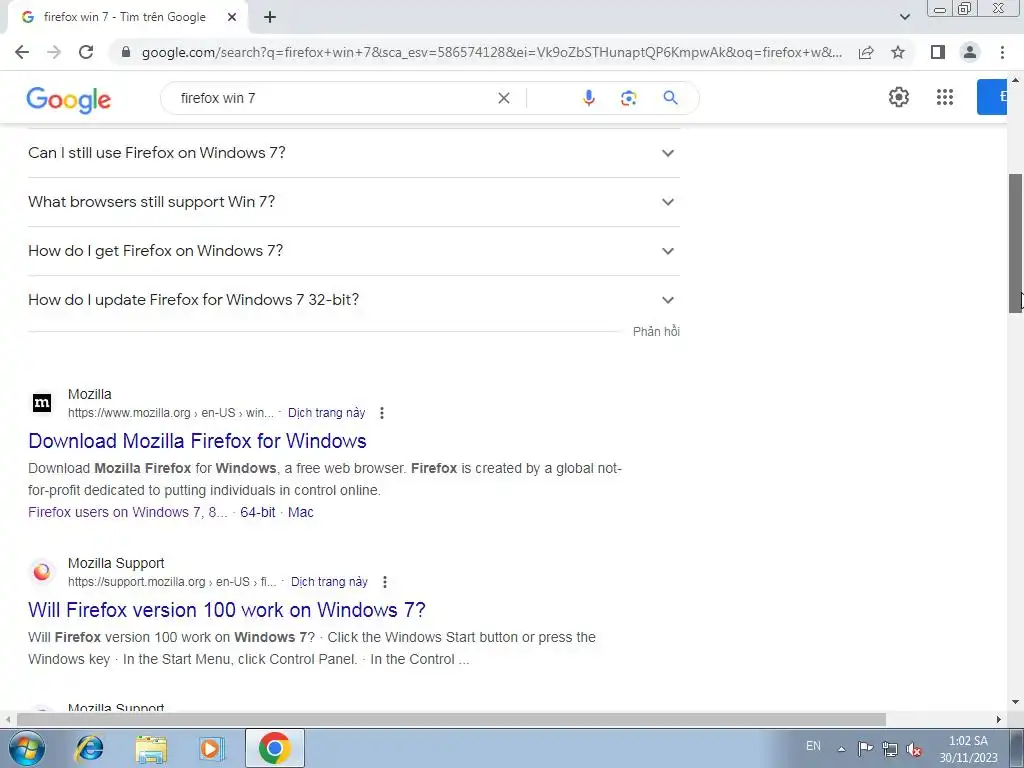Click the blue sign-in button
The height and width of the screenshot is (768, 1024).
991,97
